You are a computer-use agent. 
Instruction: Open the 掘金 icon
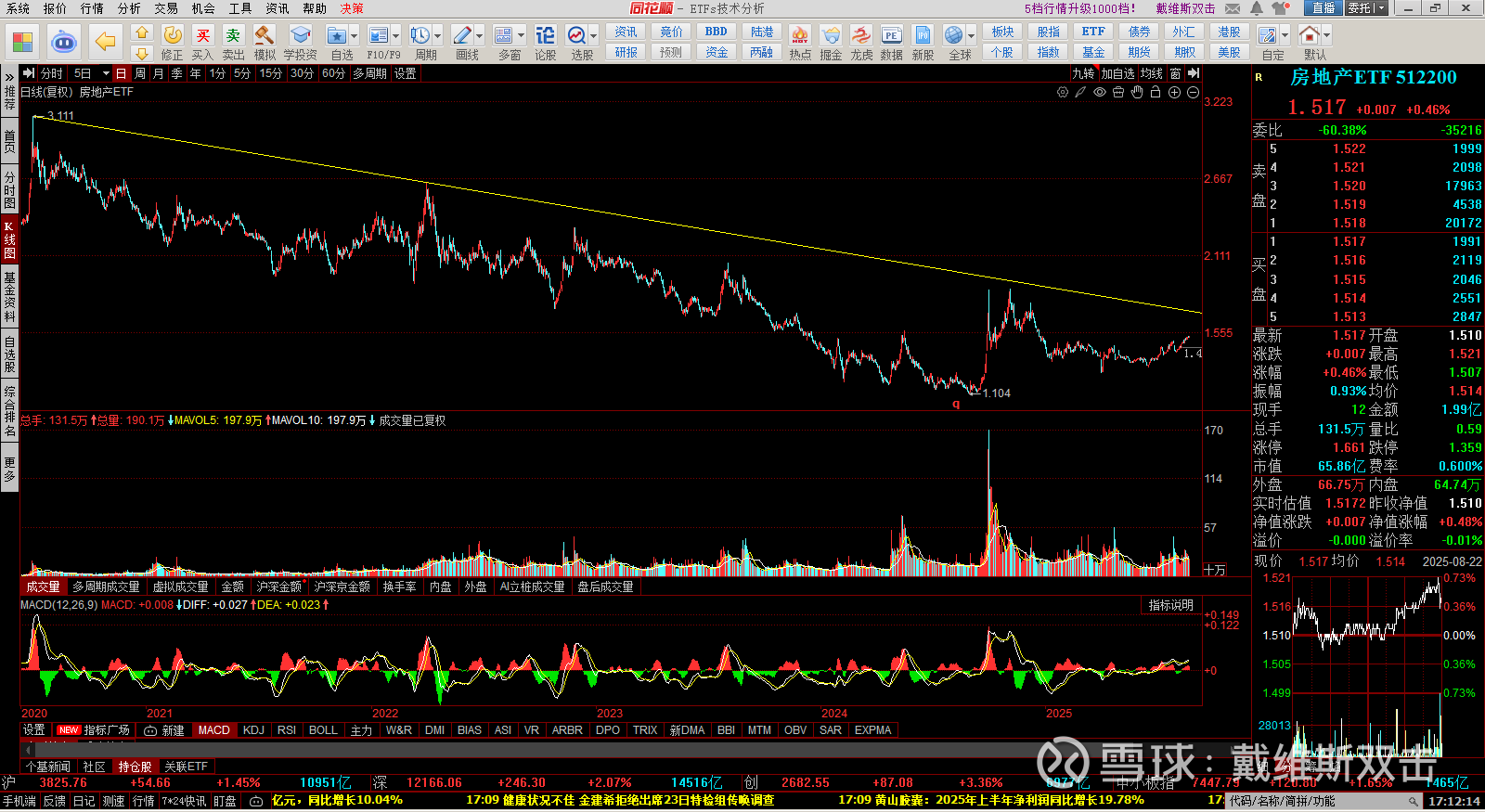[831, 35]
